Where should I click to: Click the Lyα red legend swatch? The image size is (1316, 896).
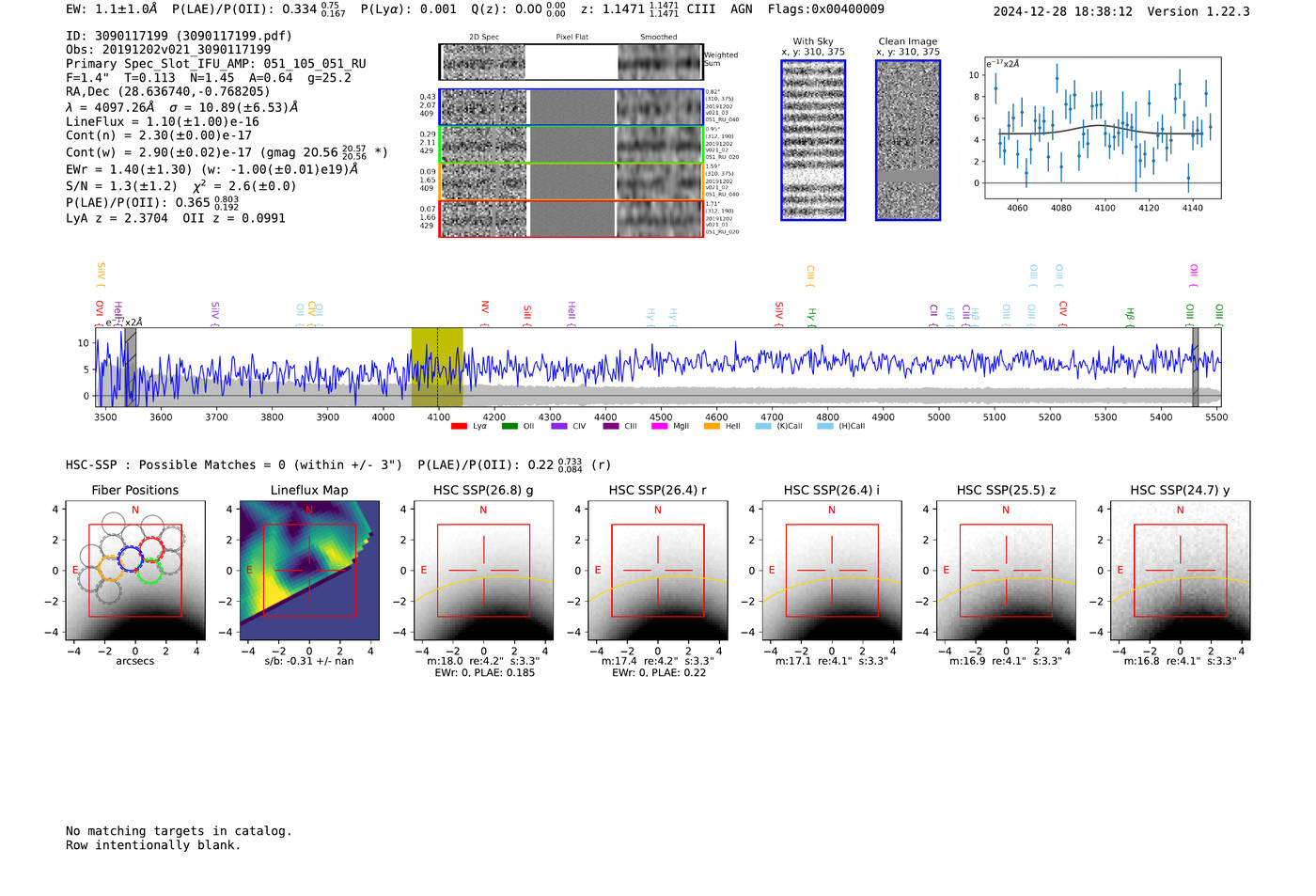point(459,426)
